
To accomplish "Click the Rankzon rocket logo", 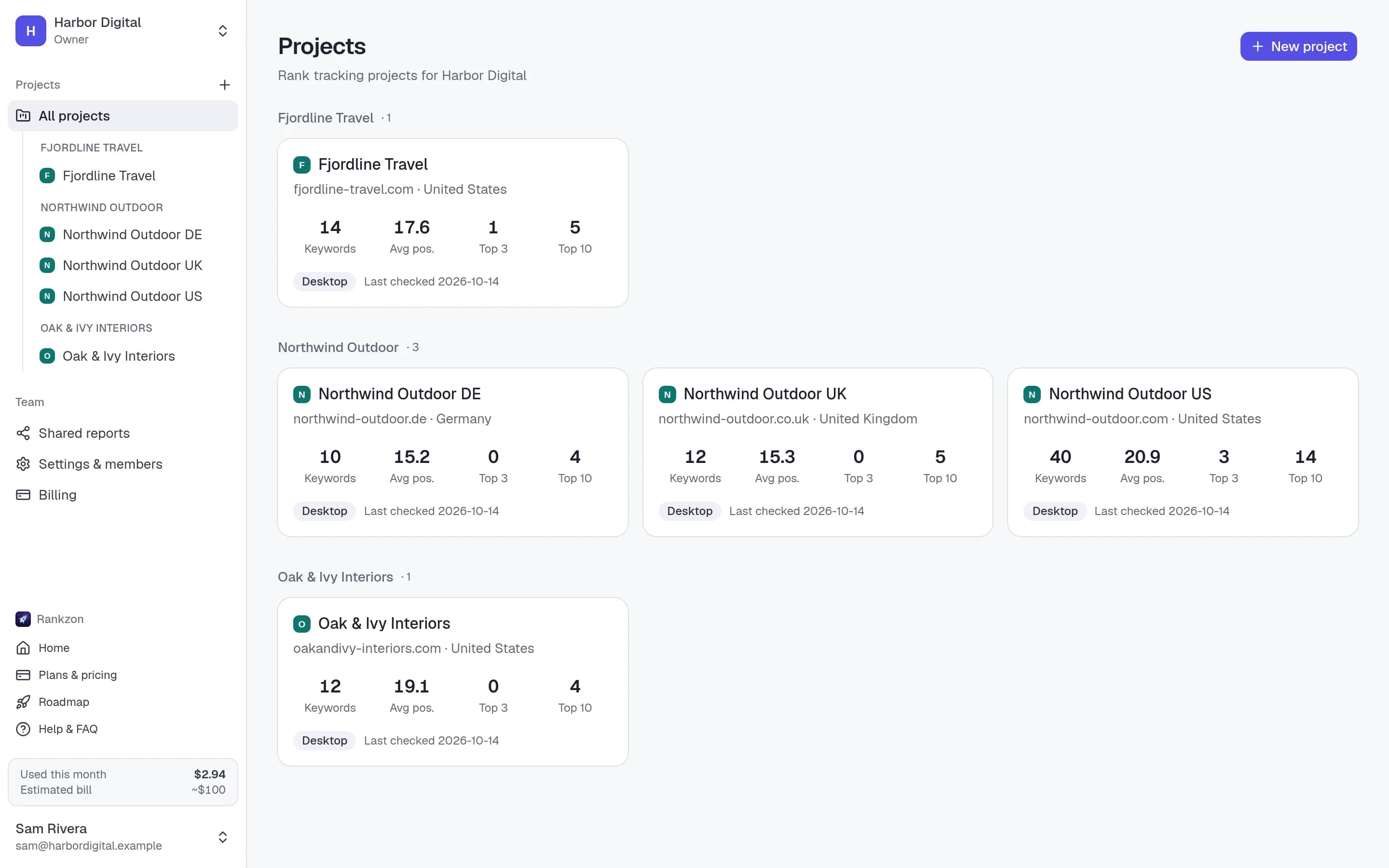I will click(23, 619).
